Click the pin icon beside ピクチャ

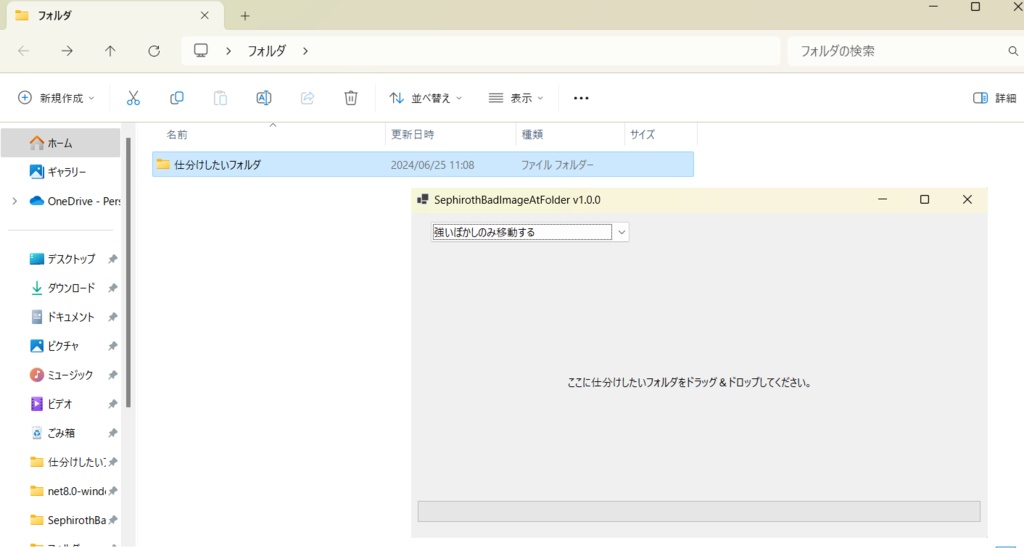(x=112, y=346)
